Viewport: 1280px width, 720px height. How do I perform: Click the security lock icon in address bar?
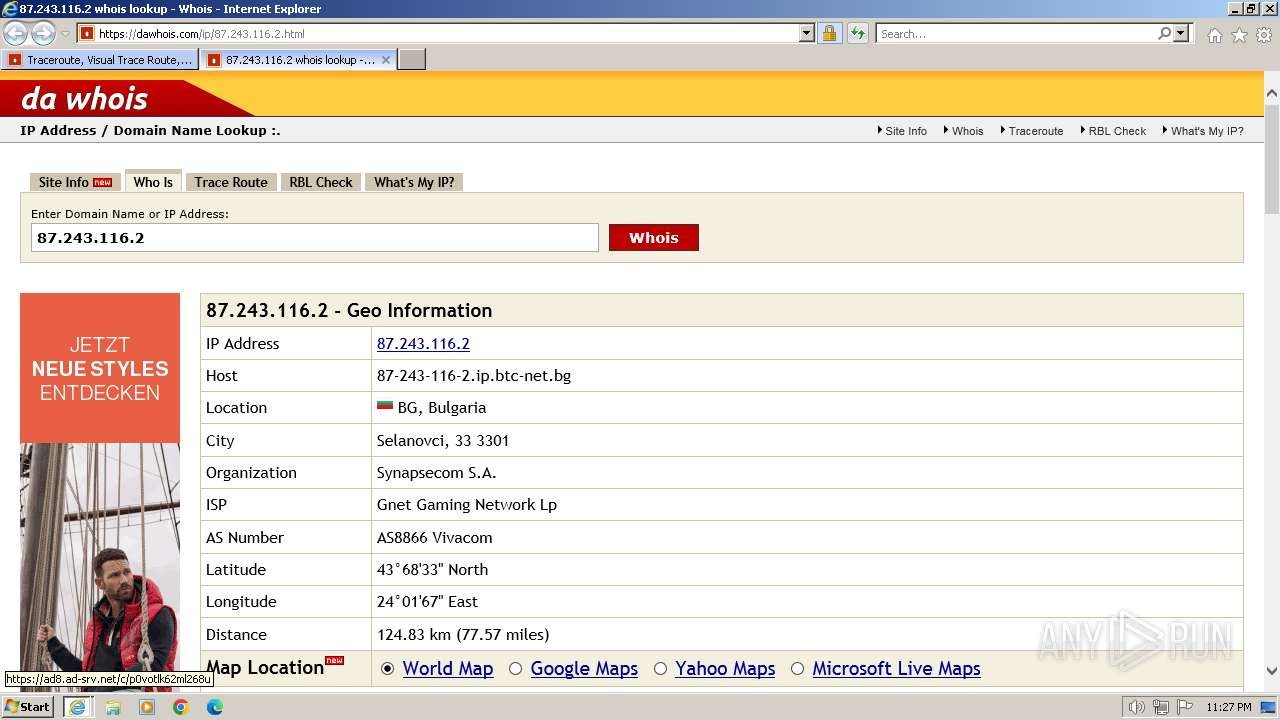point(829,33)
